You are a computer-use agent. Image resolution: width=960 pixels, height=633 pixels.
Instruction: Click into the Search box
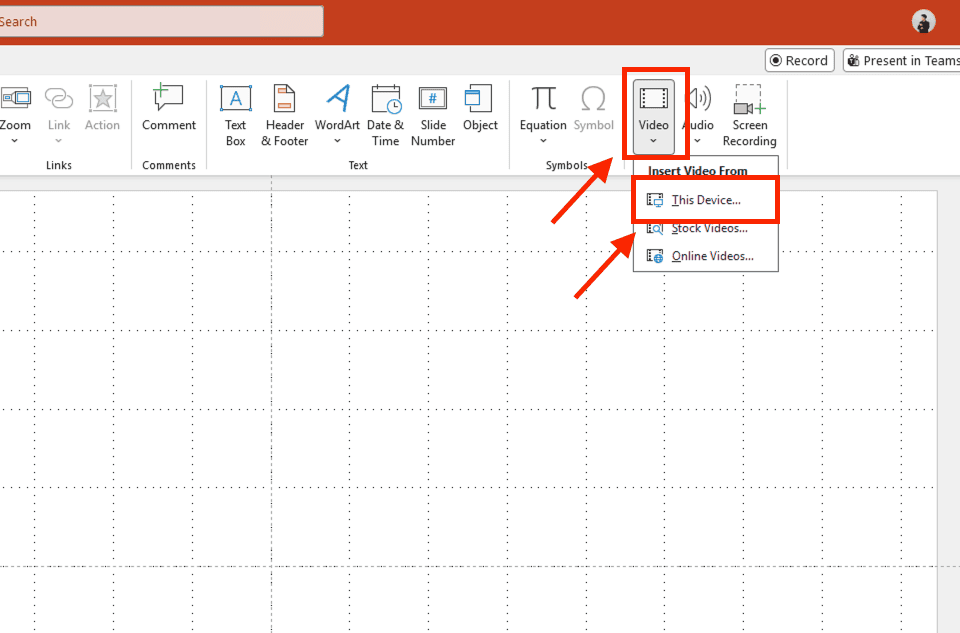[160, 21]
